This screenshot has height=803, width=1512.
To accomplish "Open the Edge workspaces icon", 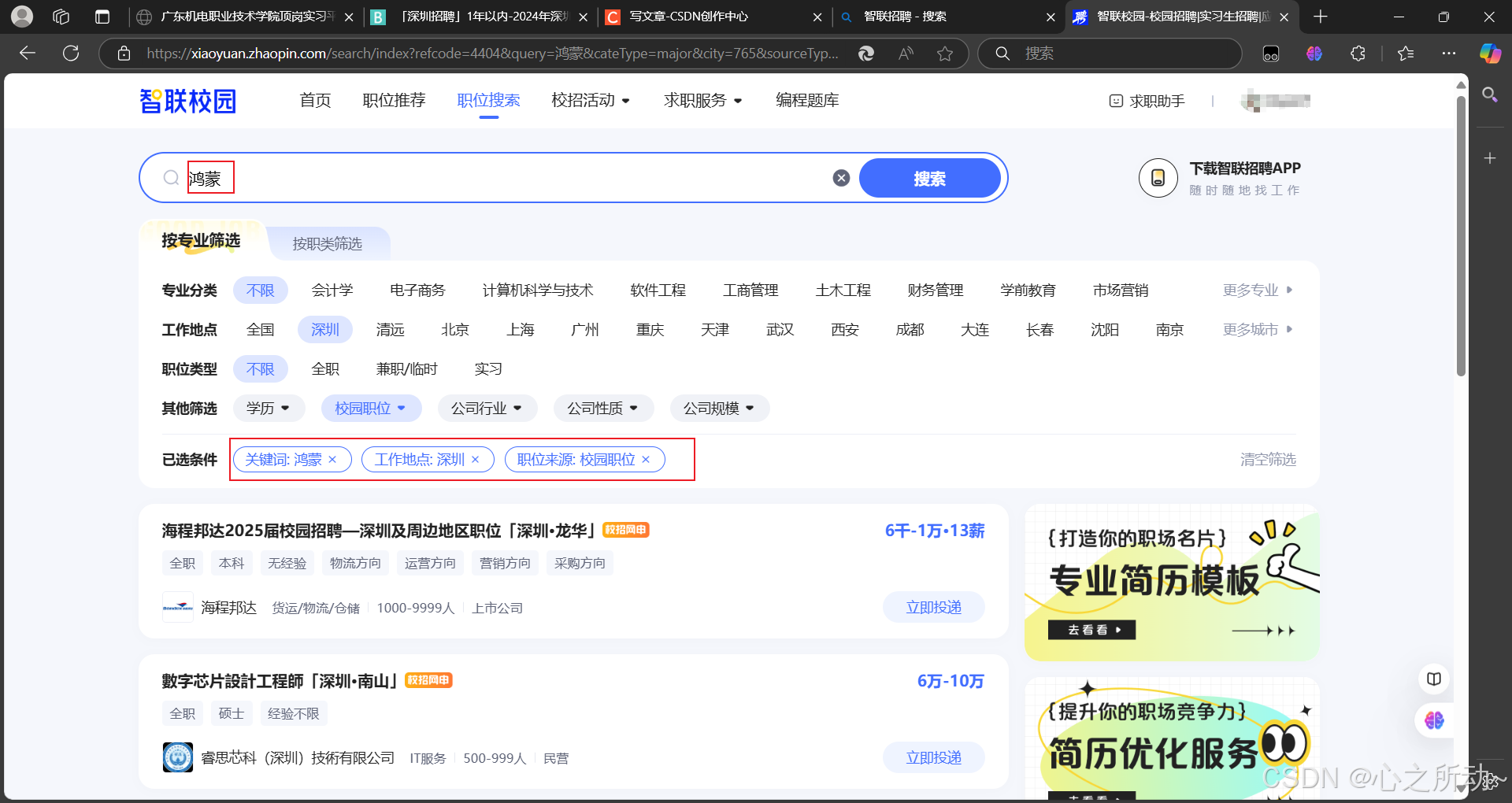I will click(x=61, y=17).
